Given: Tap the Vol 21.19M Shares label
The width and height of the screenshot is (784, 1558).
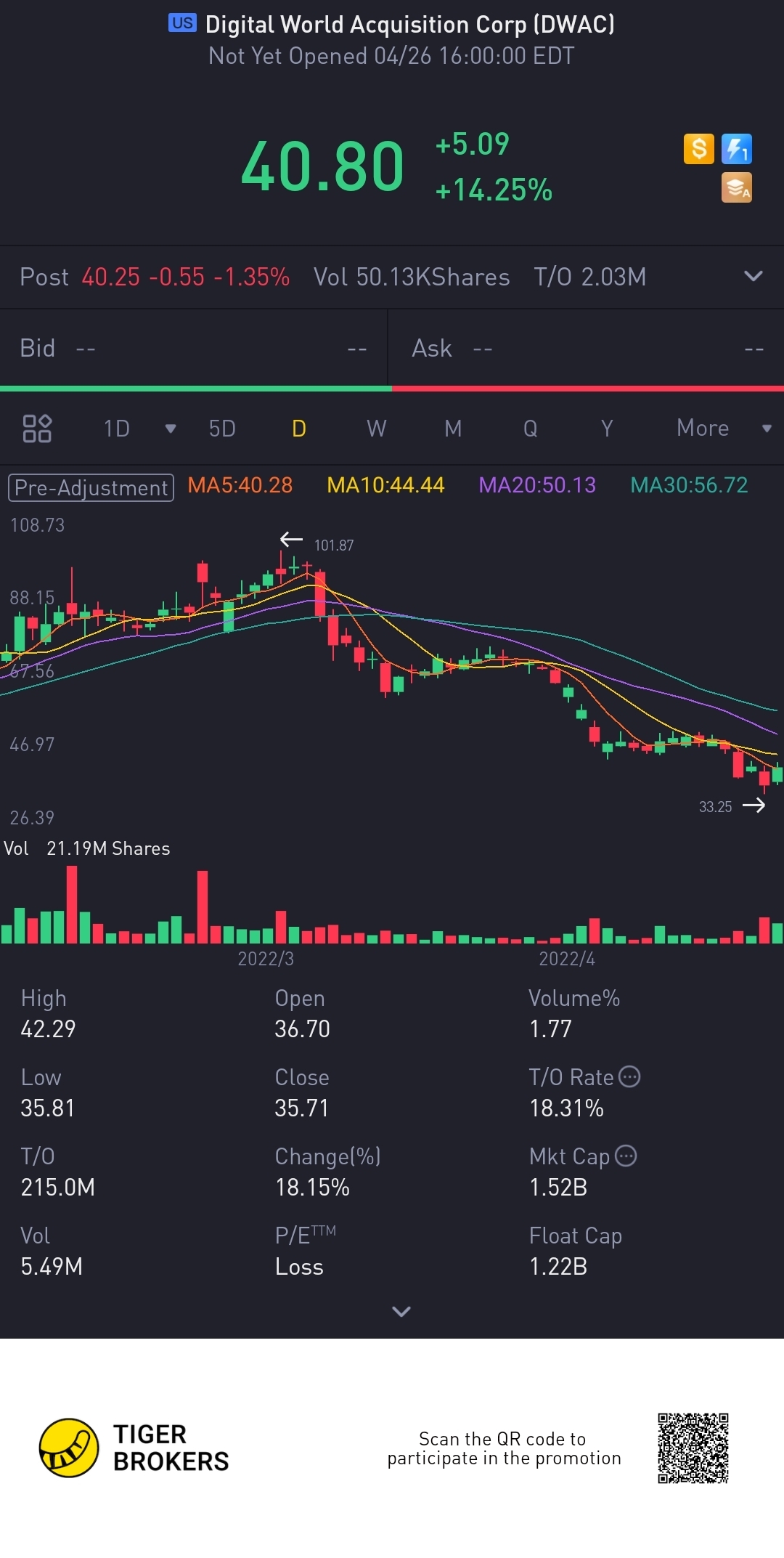Looking at the screenshot, I should tap(87, 848).
